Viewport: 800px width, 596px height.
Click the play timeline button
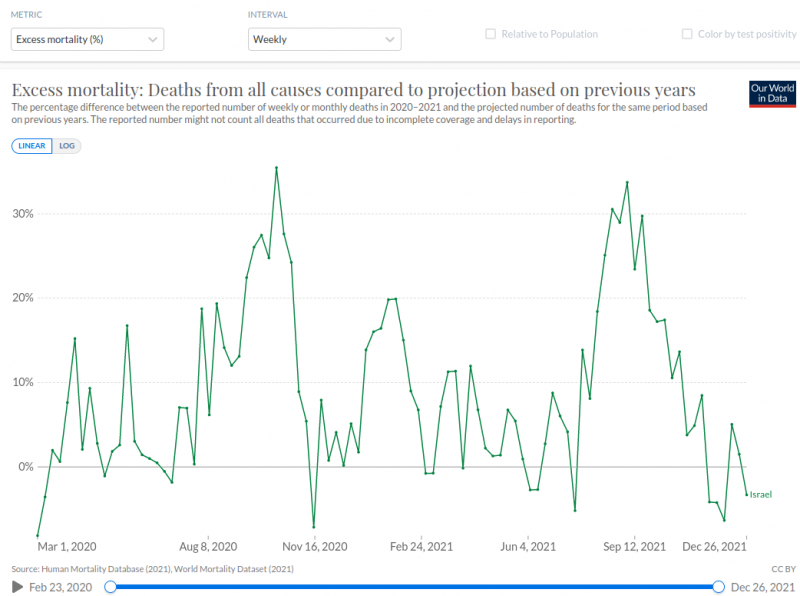point(17,586)
